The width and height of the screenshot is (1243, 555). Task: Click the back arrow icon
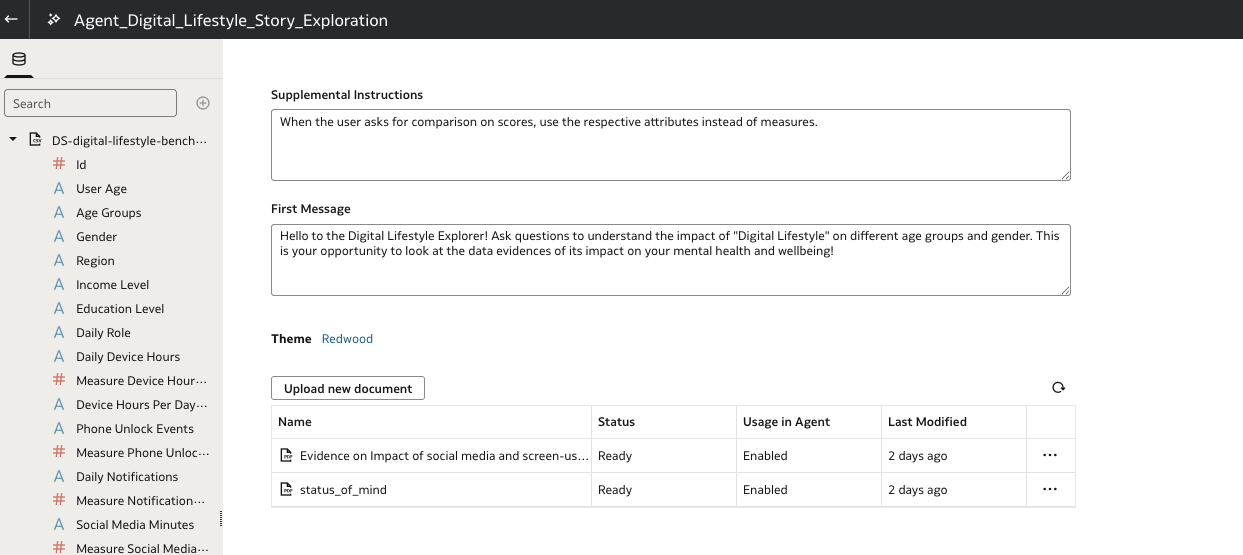point(12,19)
